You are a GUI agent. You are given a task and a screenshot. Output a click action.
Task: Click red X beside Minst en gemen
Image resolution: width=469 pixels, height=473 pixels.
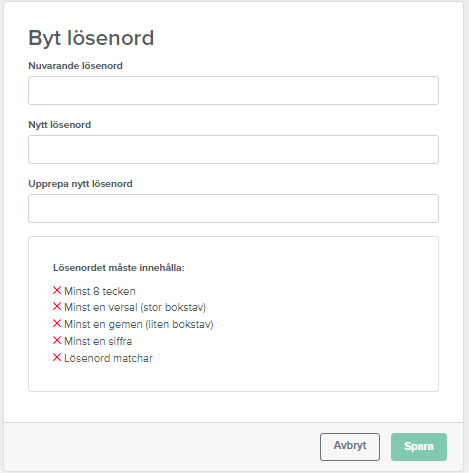57,323
